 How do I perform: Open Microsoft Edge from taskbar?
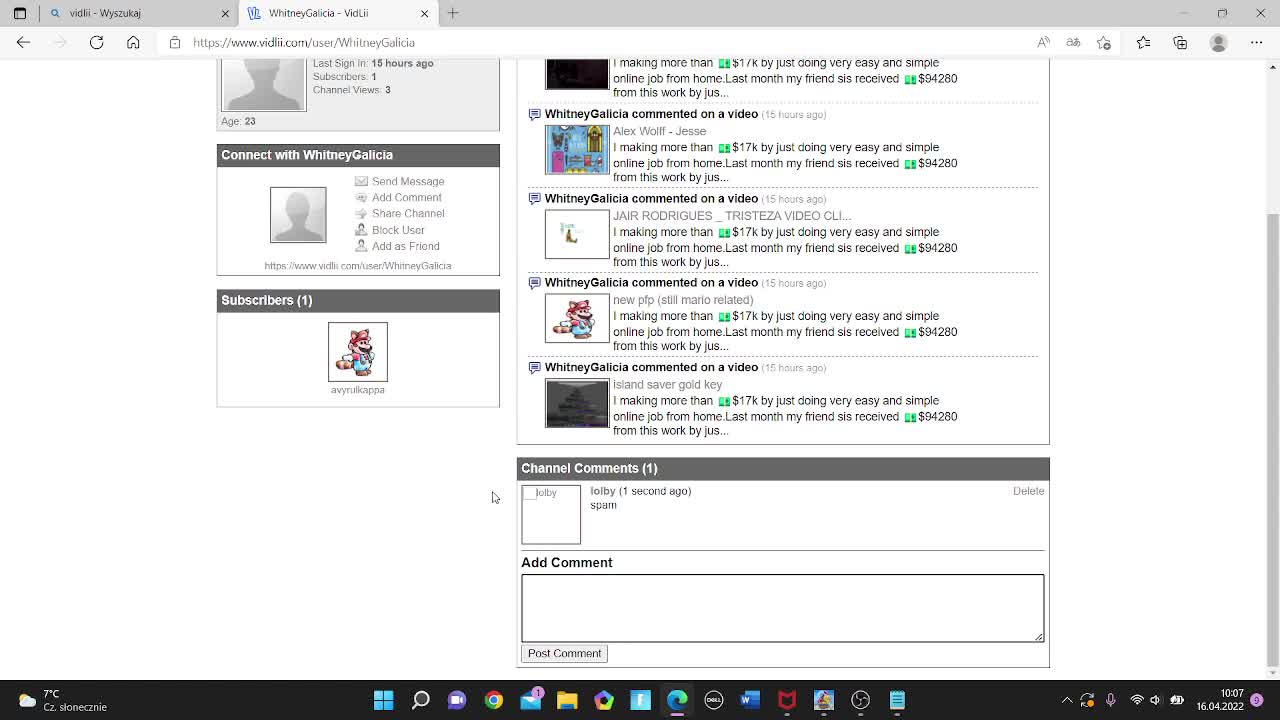click(x=677, y=700)
